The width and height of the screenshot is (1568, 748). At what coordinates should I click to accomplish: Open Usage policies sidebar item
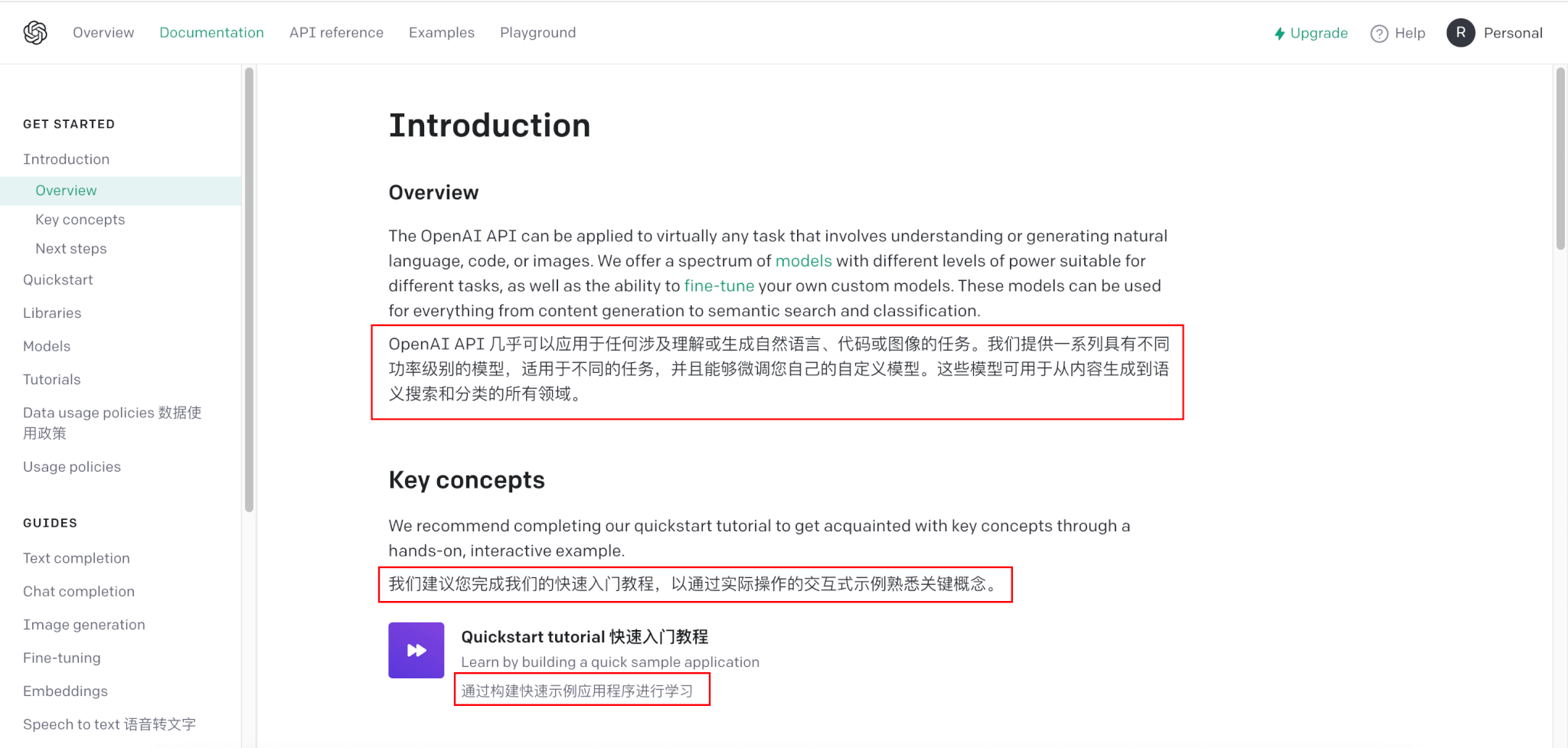coord(72,467)
